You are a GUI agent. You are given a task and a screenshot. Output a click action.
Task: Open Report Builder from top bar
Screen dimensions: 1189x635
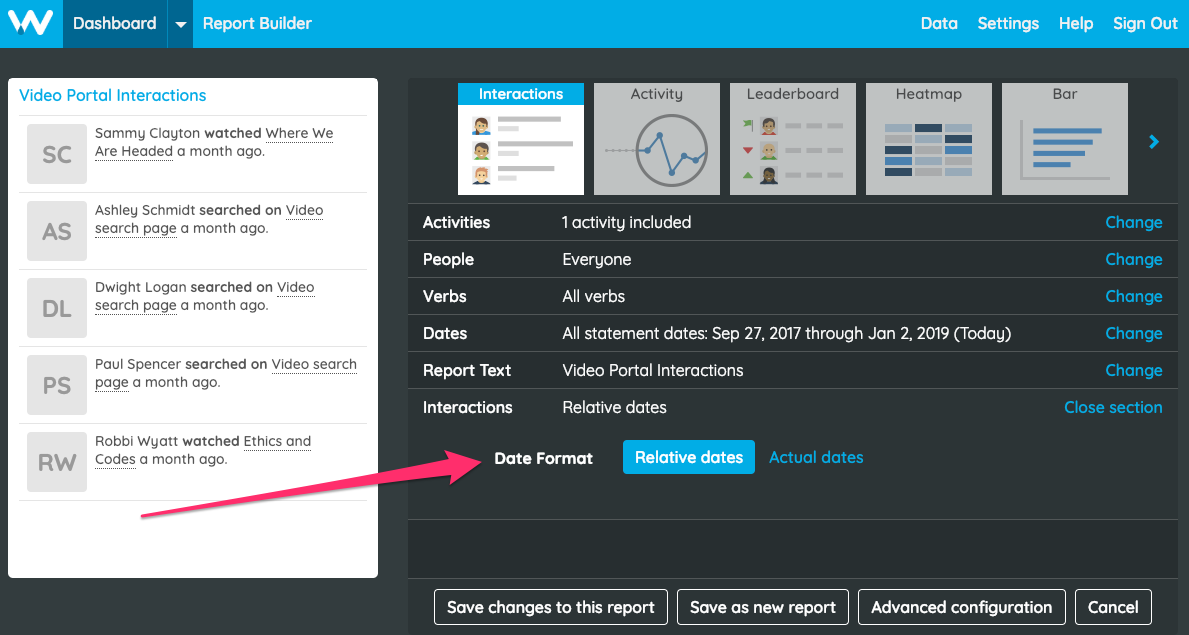(257, 24)
